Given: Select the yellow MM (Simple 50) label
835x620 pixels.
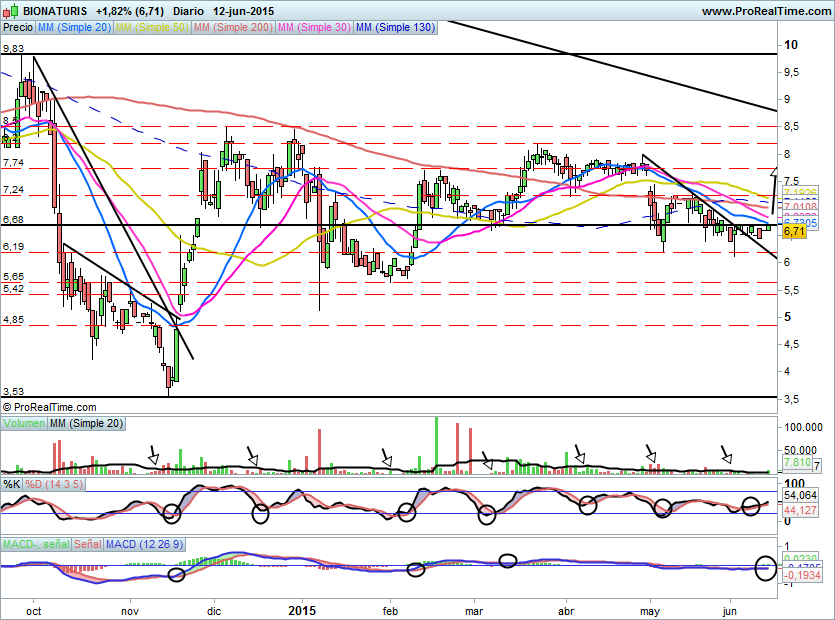Looking at the screenshot, I should 151,28.
